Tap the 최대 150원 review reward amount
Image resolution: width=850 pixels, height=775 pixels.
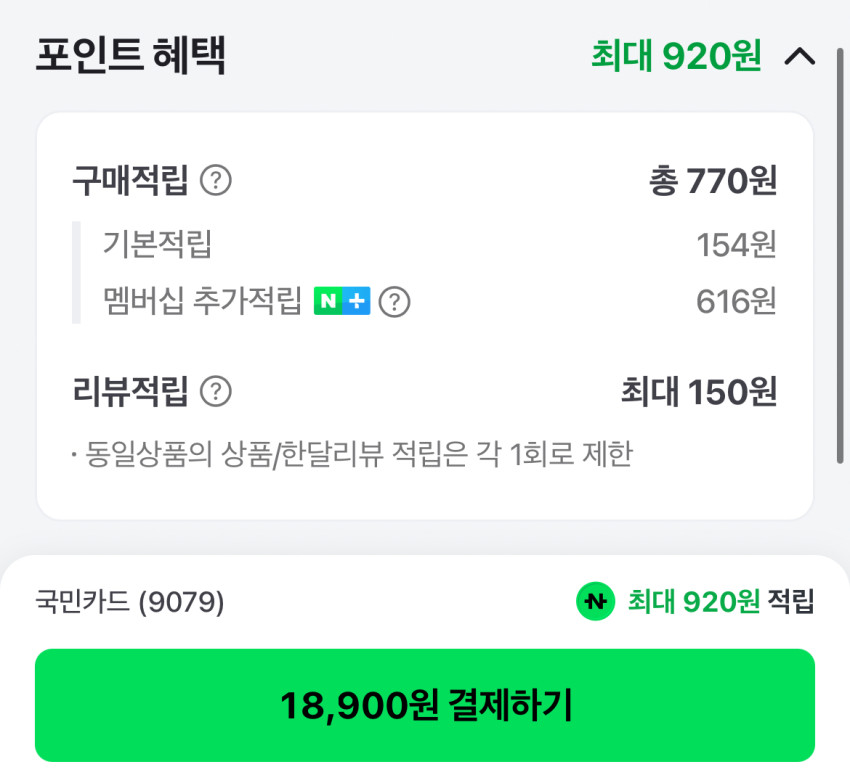[x=698, y=391]
